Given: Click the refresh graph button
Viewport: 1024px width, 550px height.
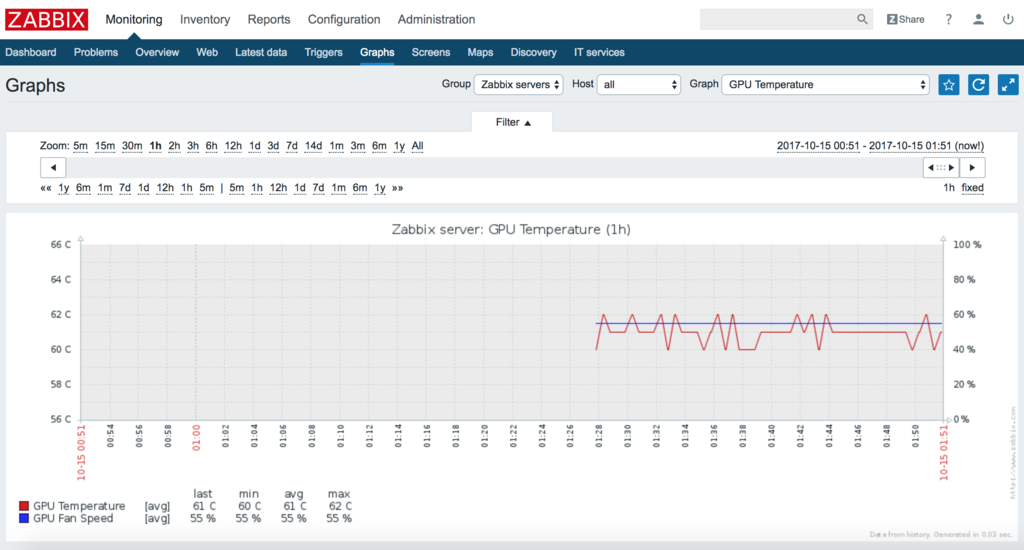Looking at the screenshot, I should [978, 85].
